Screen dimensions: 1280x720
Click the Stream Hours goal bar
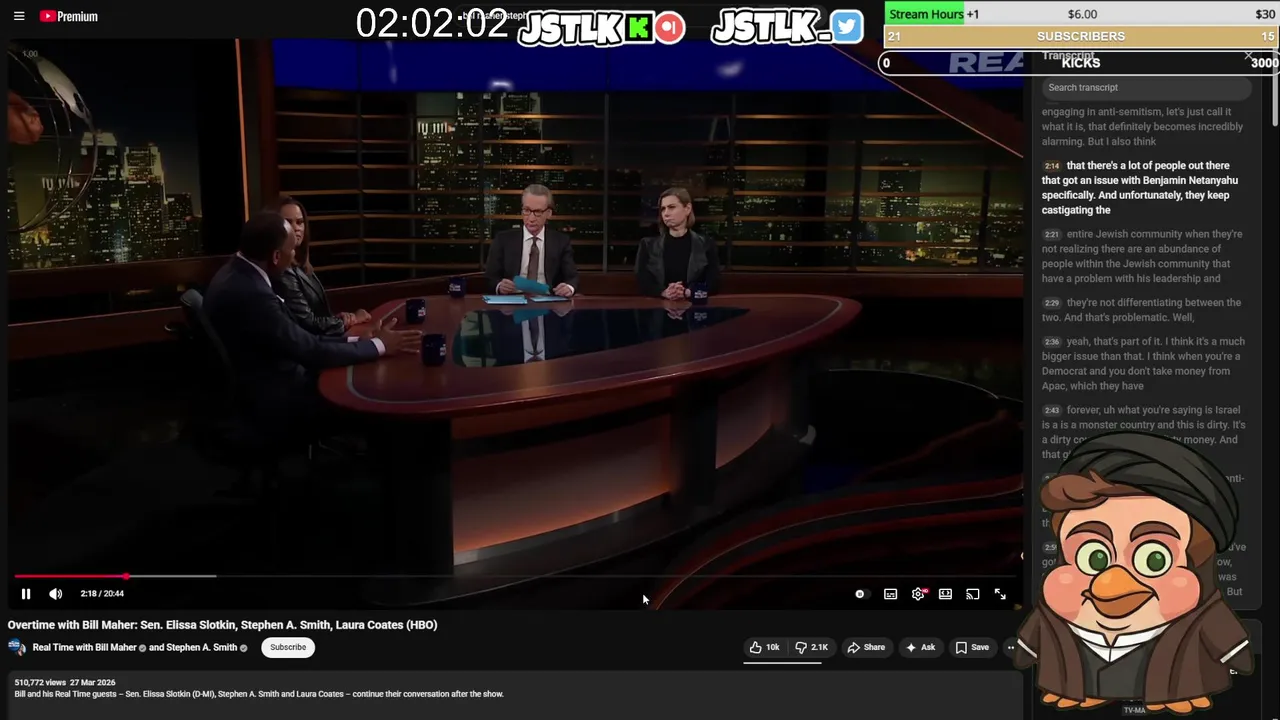coord(1082,14)
